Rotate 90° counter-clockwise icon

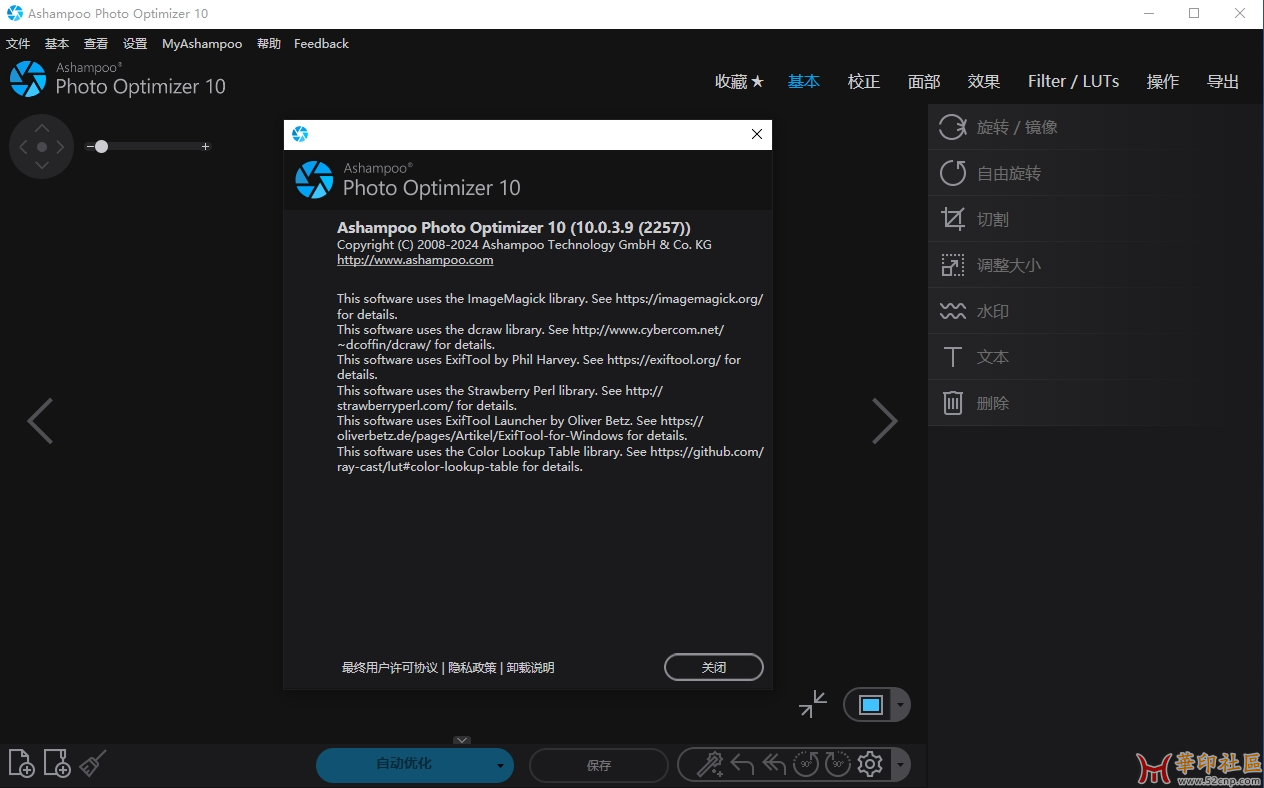[806, 765]
